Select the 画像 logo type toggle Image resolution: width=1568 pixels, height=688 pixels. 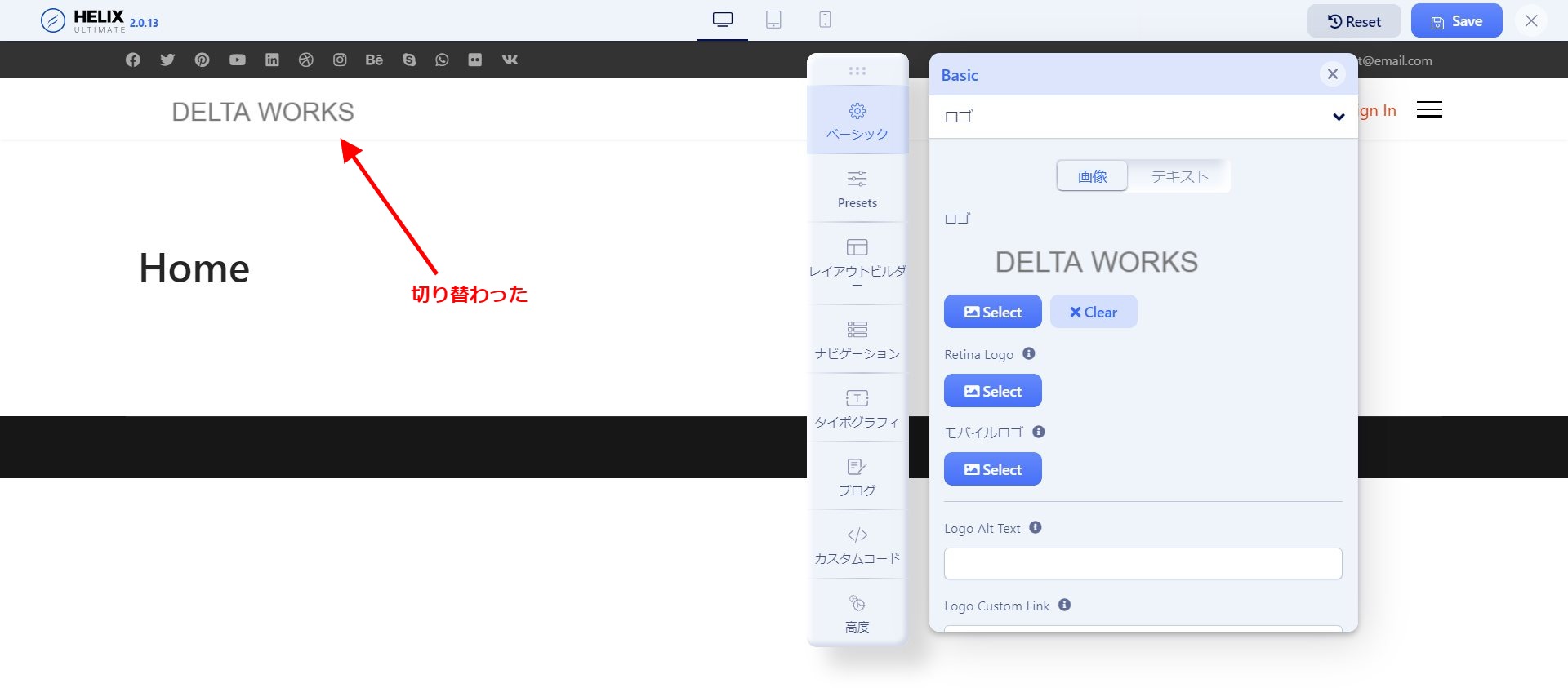[x=1092, y=175]
